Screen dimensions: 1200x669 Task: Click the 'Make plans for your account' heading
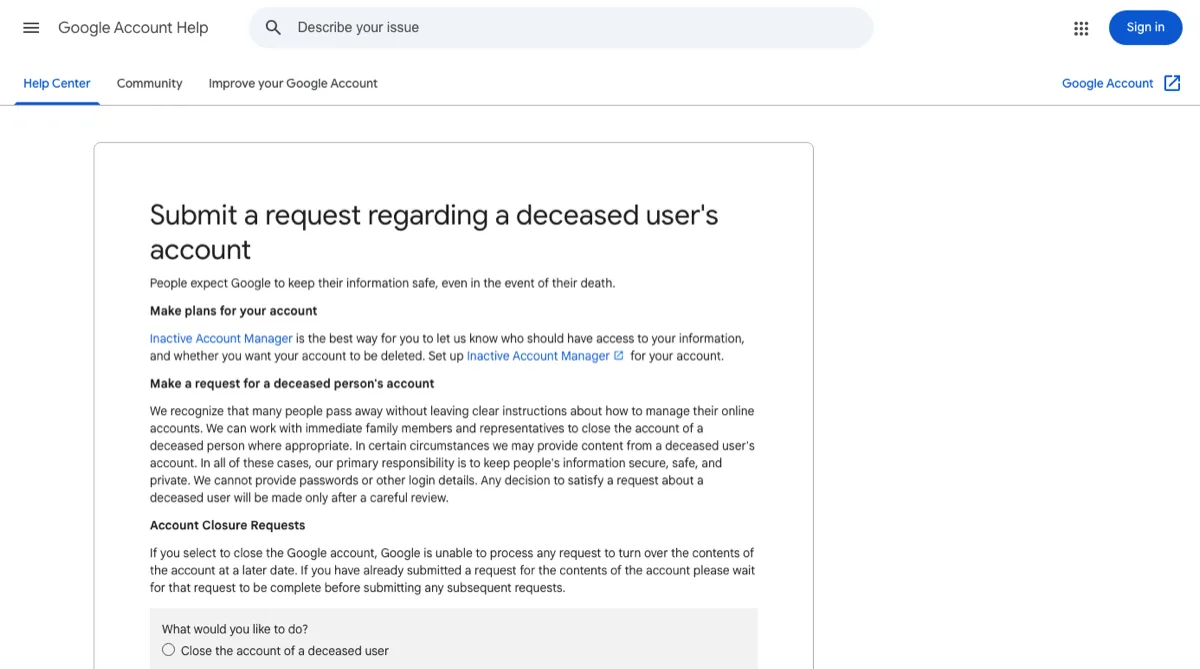pos(234,311)
